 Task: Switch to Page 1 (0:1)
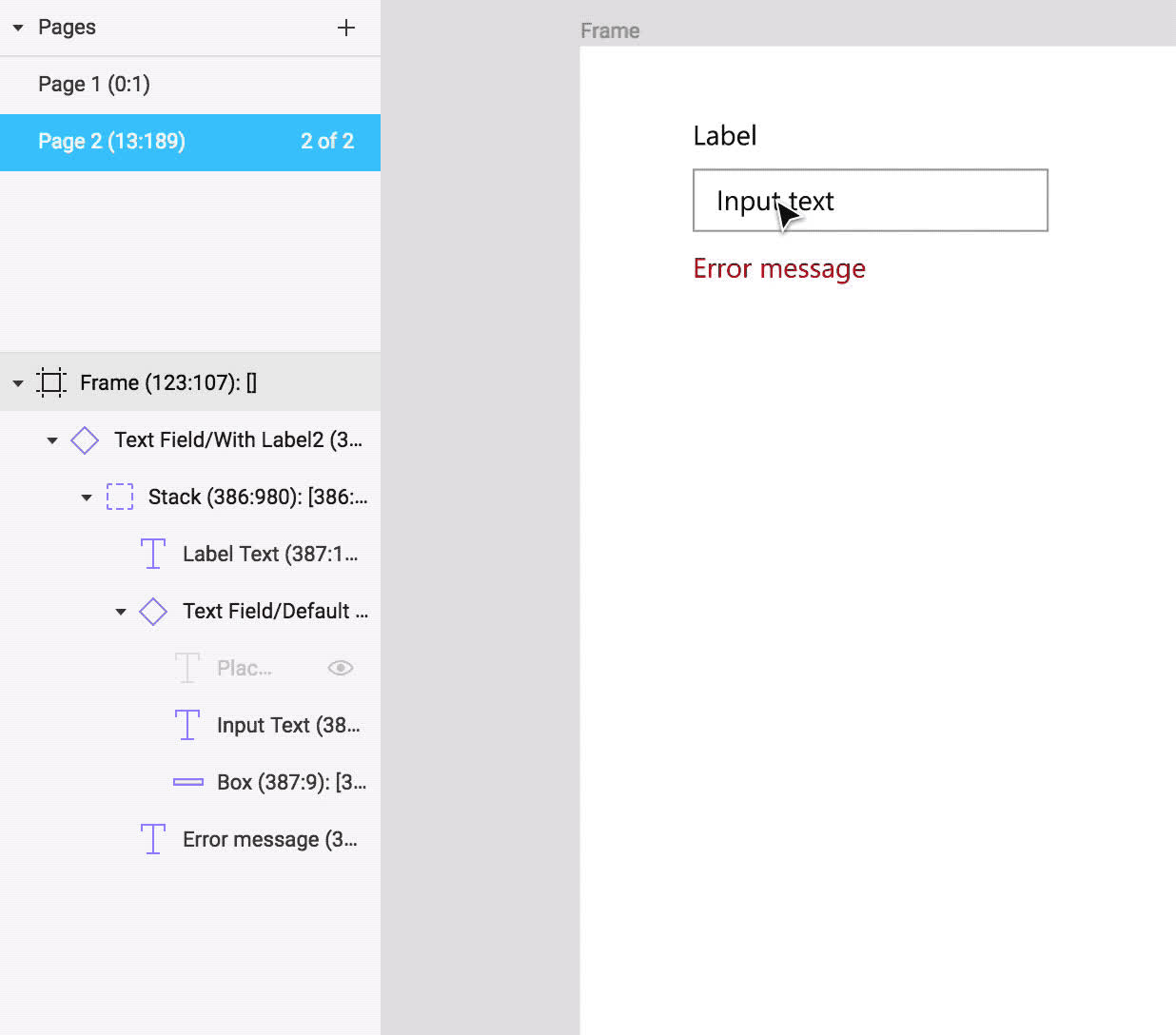tap(94, 85)
